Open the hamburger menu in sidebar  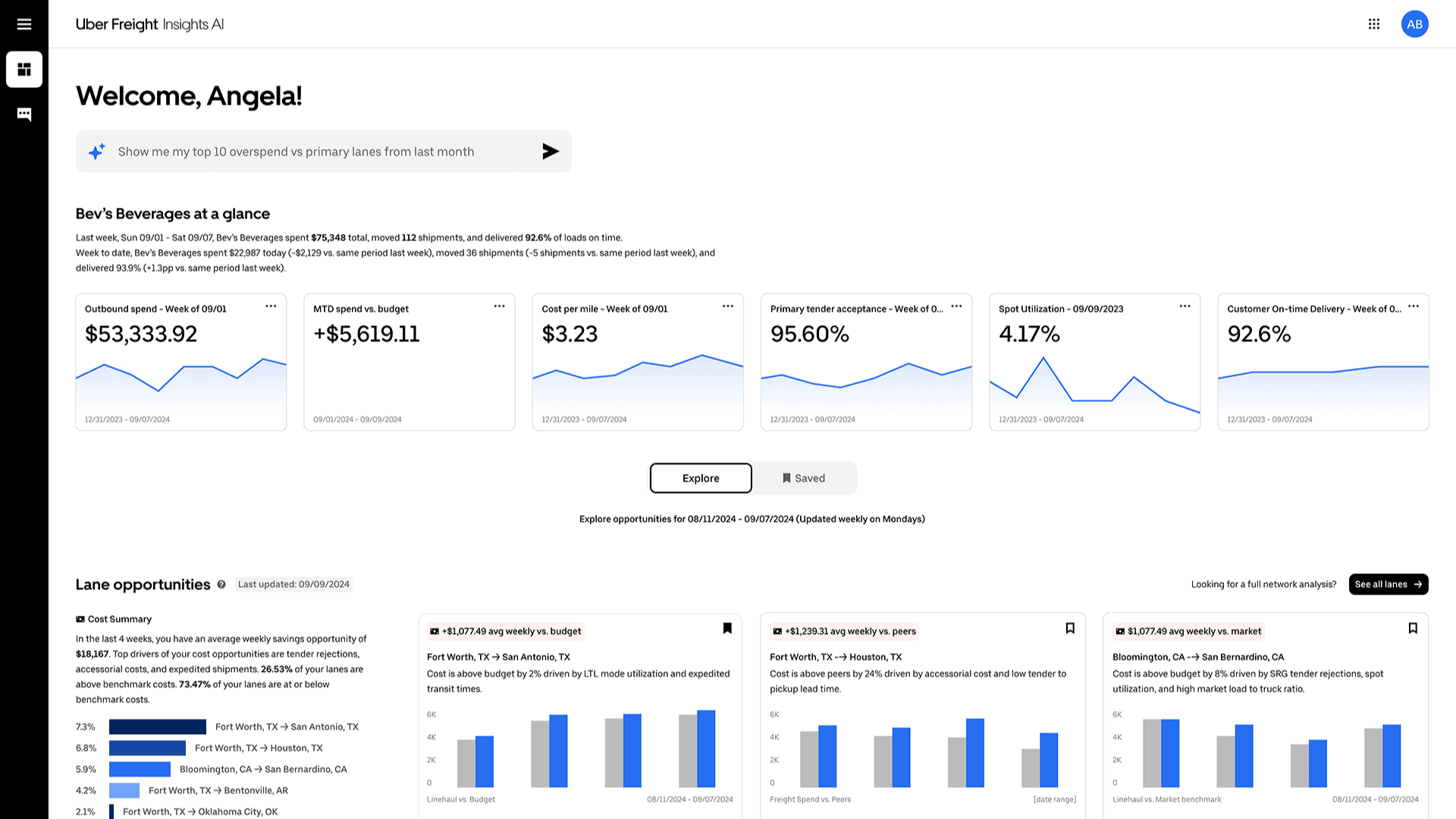(24, 24)
